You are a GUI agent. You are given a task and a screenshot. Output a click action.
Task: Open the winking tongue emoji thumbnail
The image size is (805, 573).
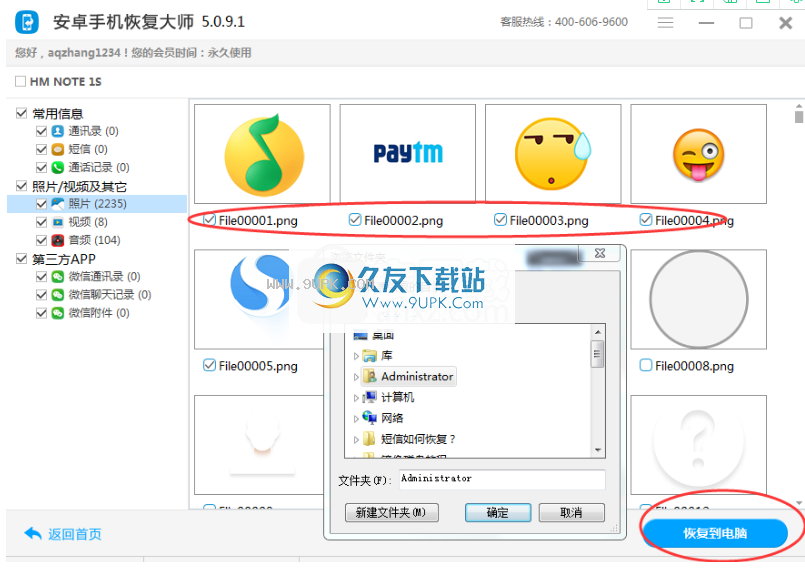698,154
